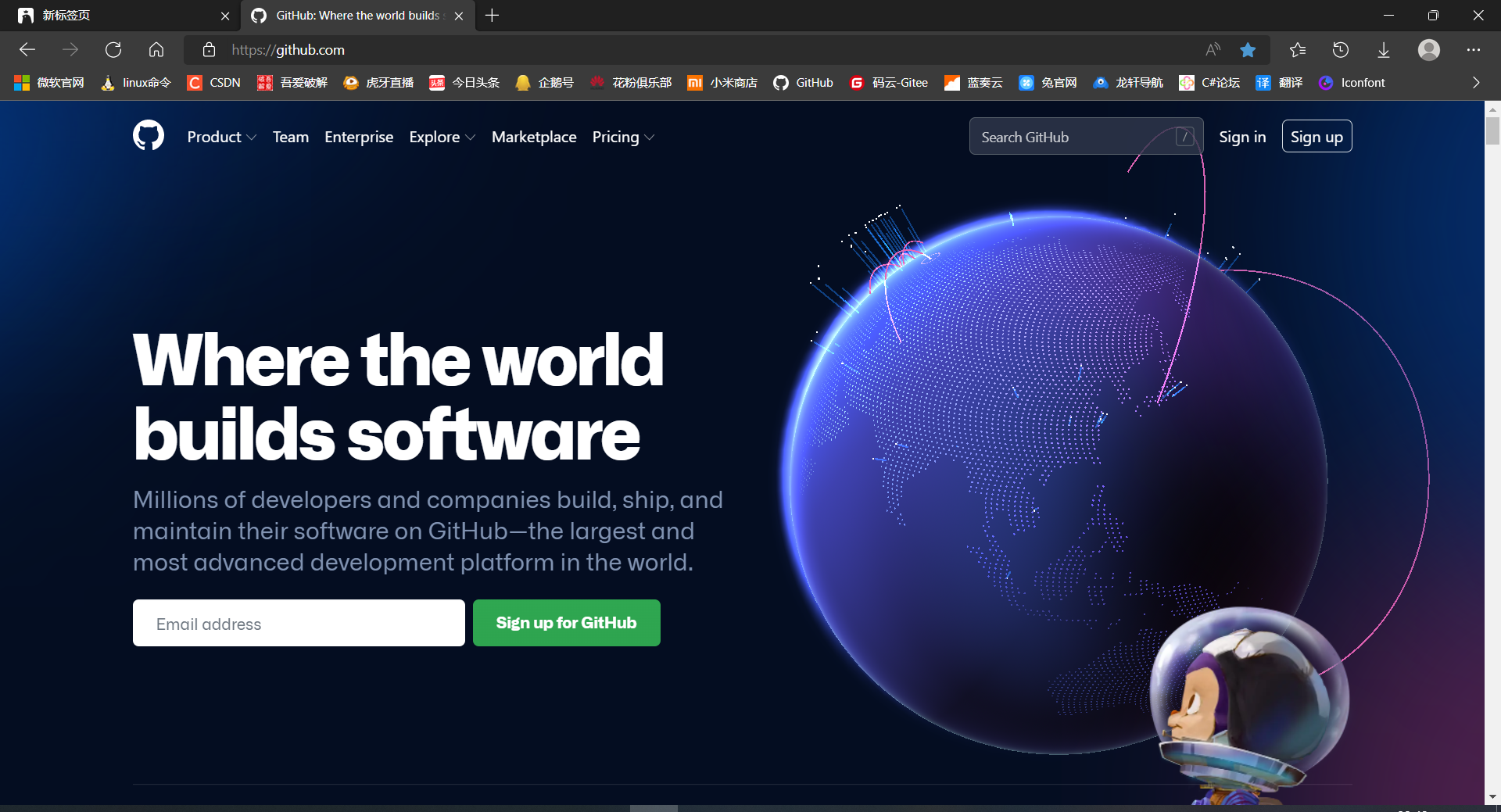Viewport: 1501px width, 812px height.
Task: Click the browser forward arrow
Action: (70, 50)
